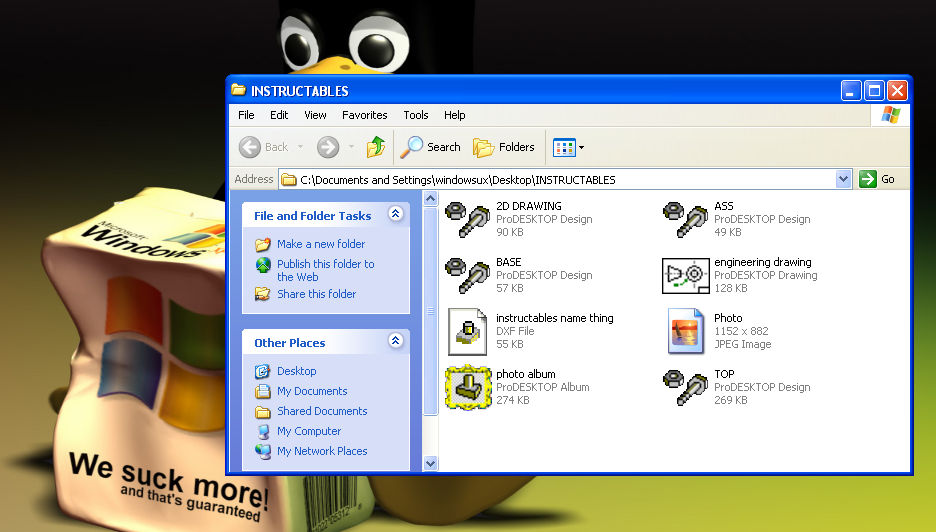936x532 pixels.
Task: Click the My Network Places icon
Action: coord(263,451)
